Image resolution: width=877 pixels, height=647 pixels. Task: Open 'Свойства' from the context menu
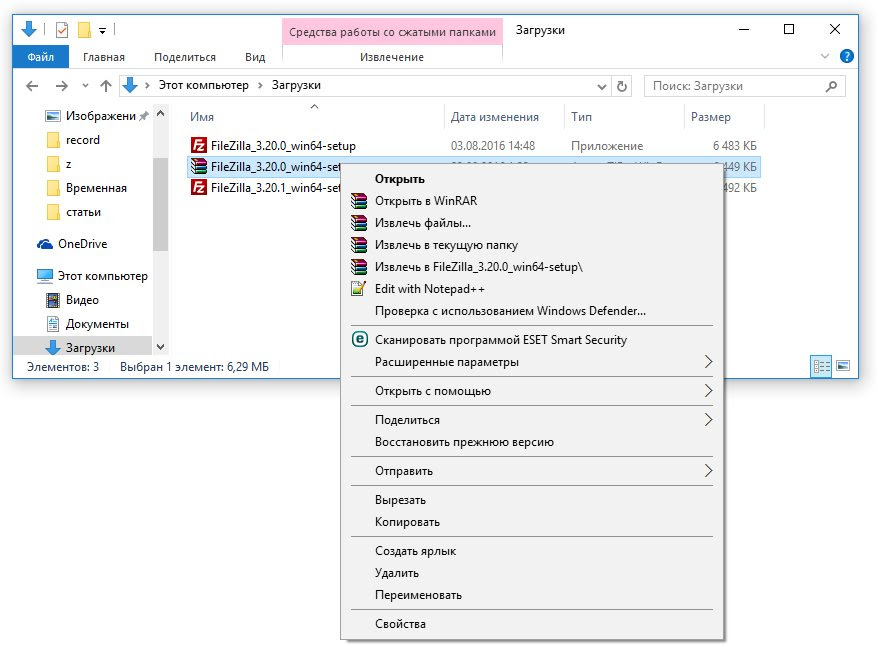[400, 624]
